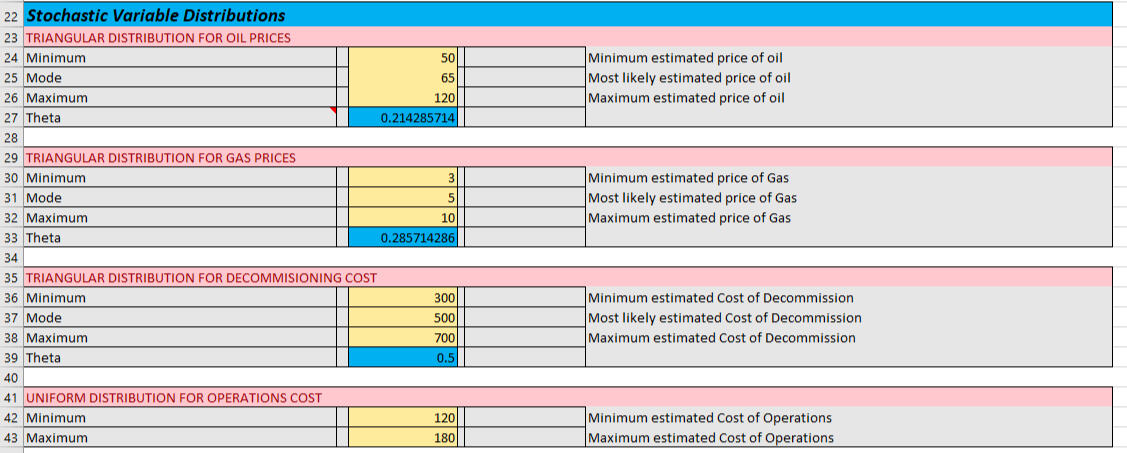Select the oil Theta cell showing 0.214285714
The image size is (1127, 453).
pyautogui.click(x=403, y=118)
